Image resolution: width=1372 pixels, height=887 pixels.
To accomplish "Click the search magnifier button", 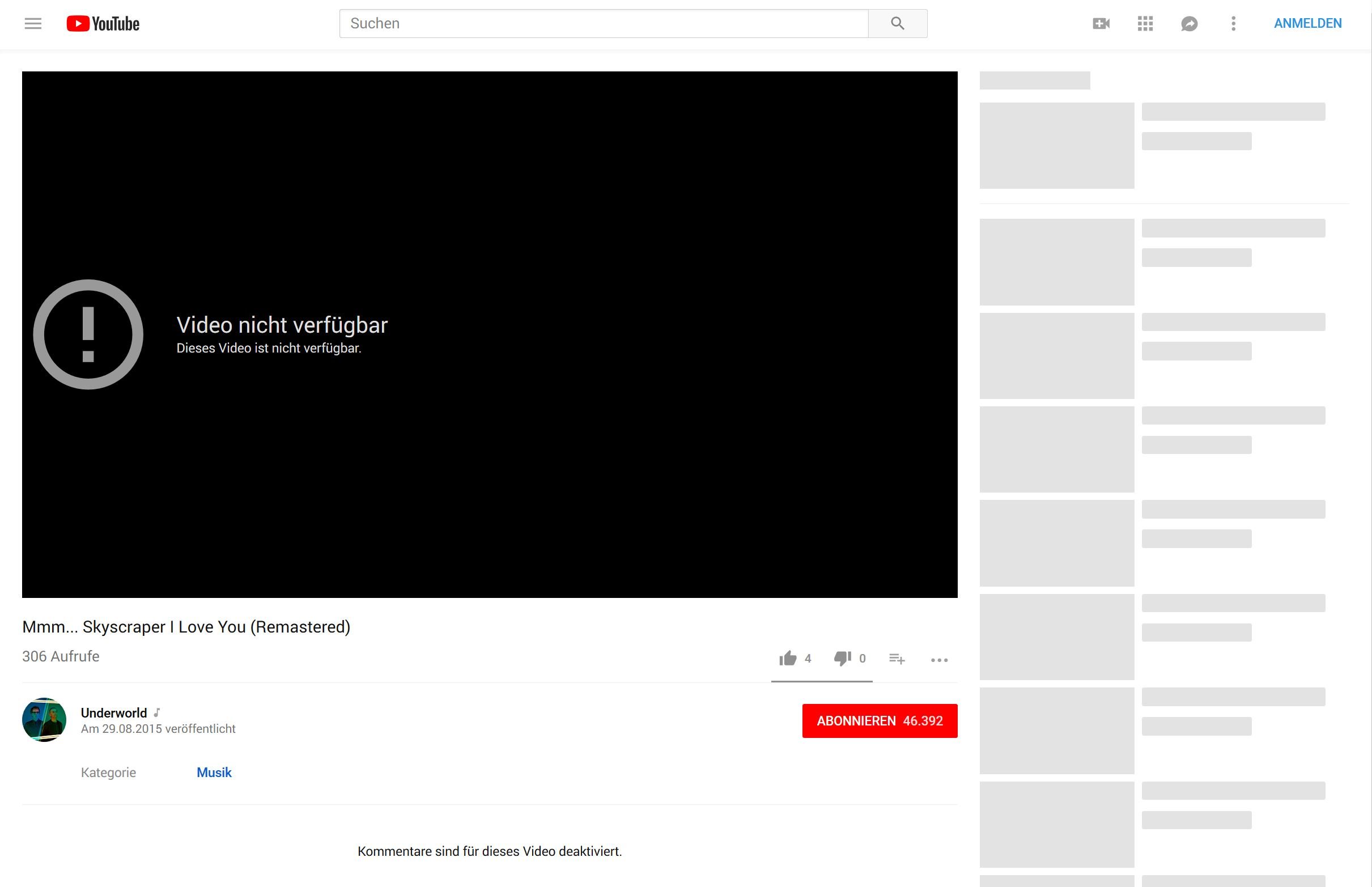I will [x=897, y=24].
